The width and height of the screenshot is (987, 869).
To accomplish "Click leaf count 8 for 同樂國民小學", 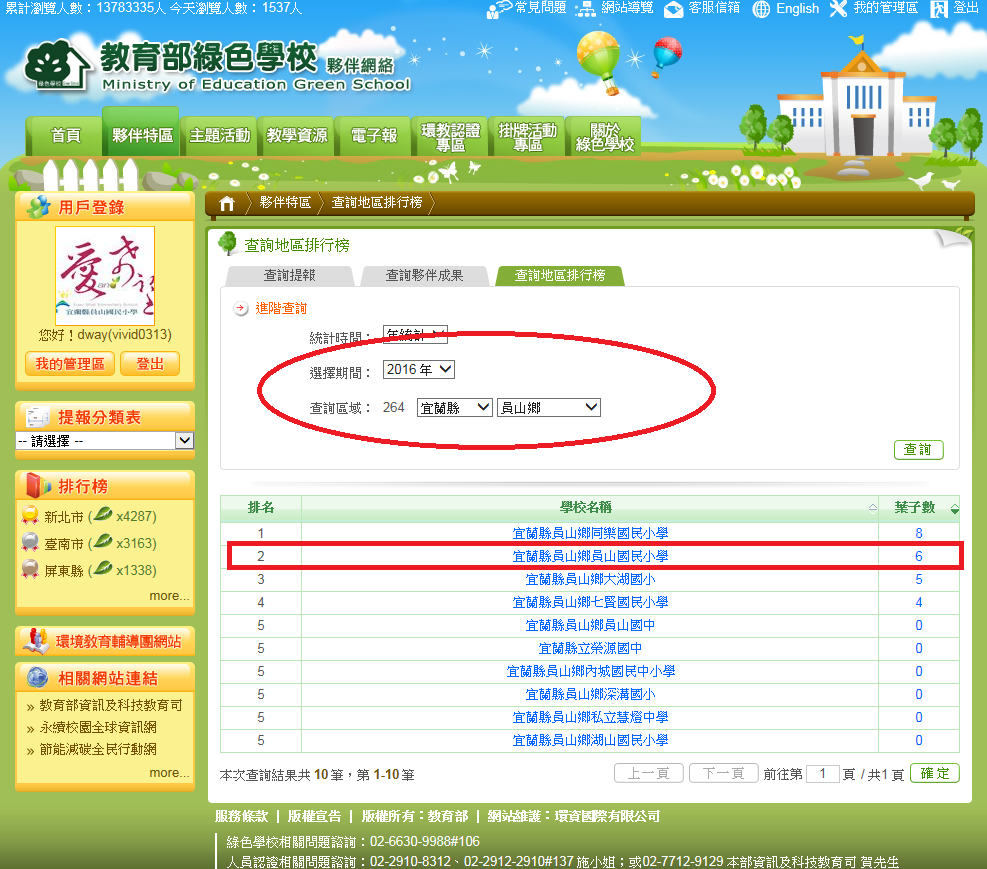I will [x=918, y=534].
